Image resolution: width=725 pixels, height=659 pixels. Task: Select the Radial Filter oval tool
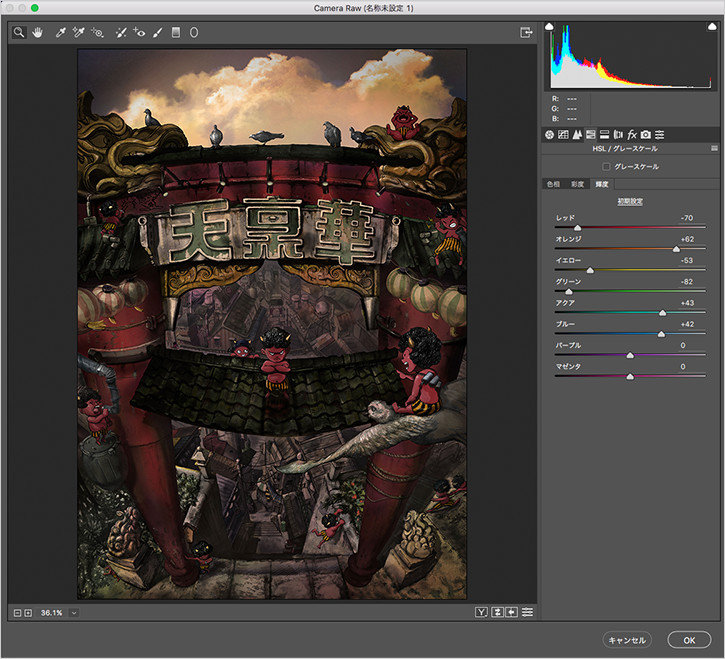tap(194, 32)
